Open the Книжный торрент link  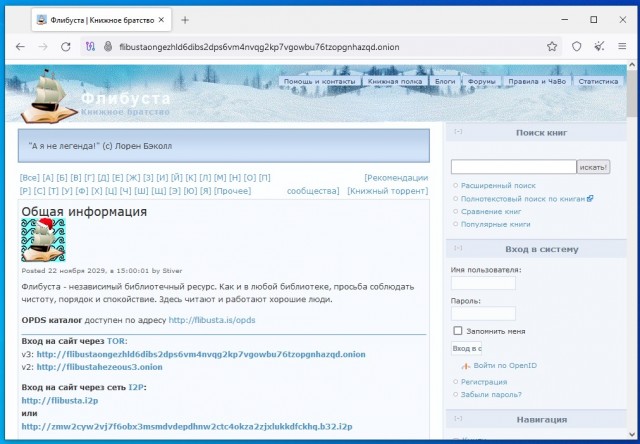388,191
